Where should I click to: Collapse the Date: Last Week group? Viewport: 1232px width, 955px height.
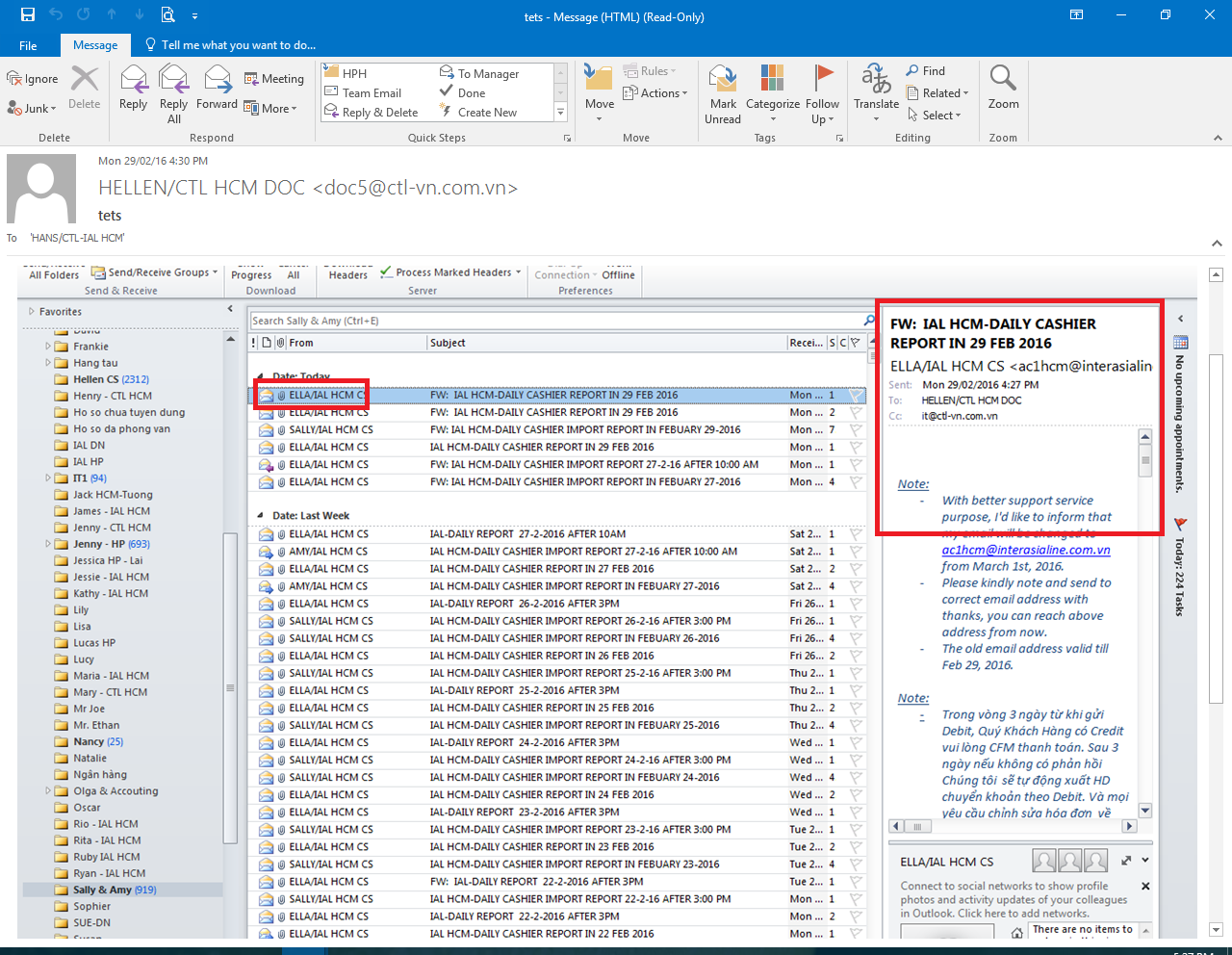pyautogui.click(x=259, y=516)
